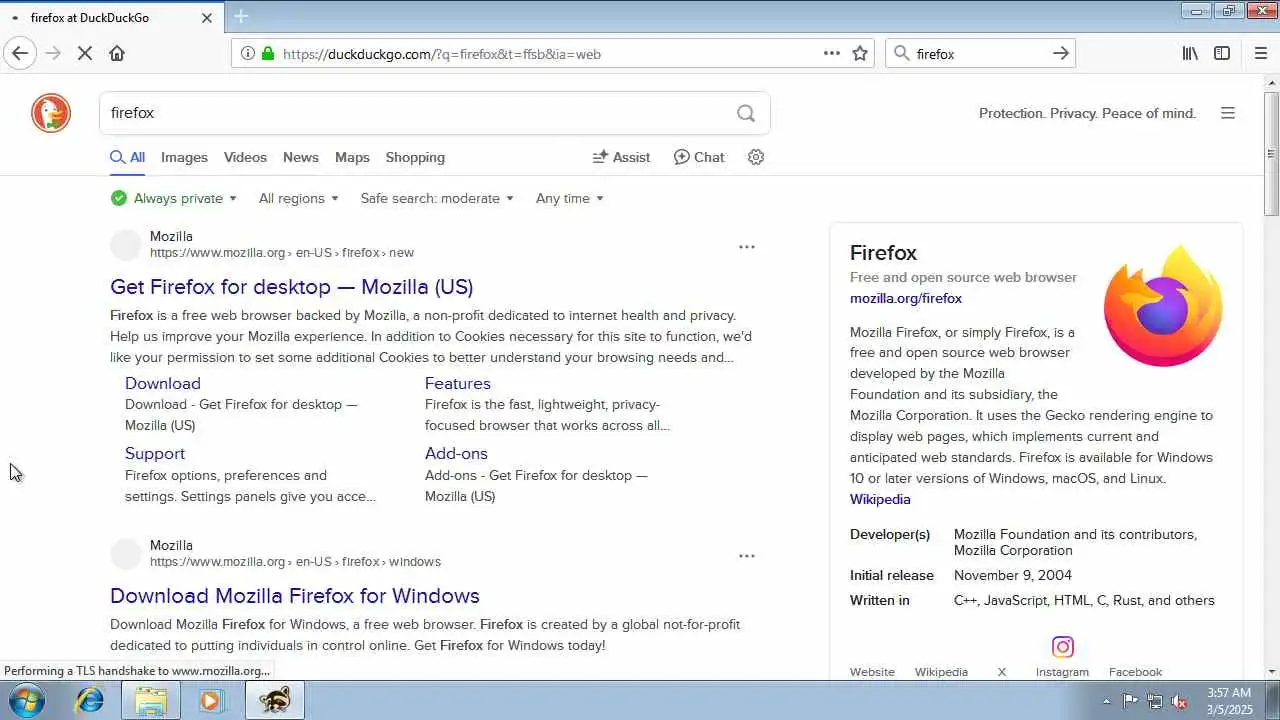The image size is (1280, 720).
Task: Switch to the Images tab
Action: [184, 157]
